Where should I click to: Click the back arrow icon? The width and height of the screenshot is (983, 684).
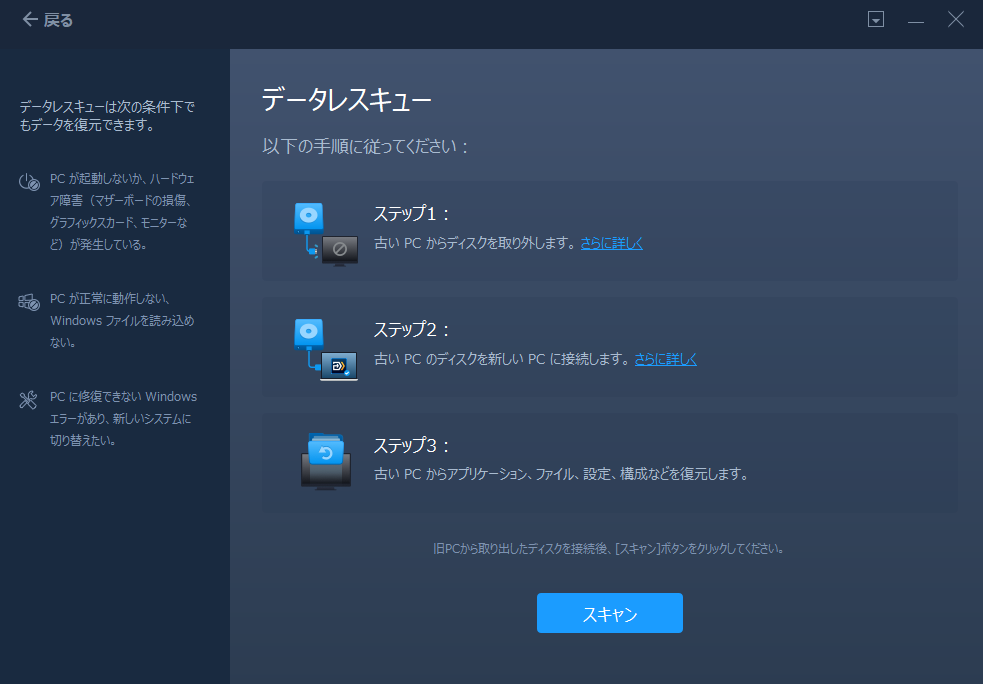[29, 20]
